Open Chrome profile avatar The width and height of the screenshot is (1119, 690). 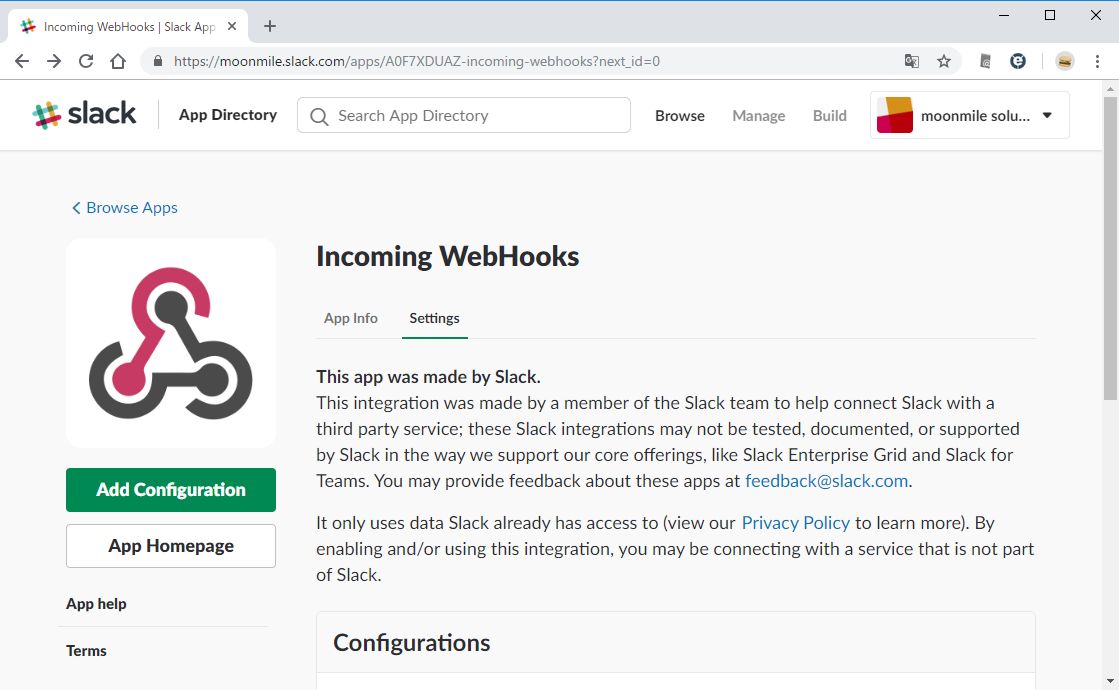click(1064, 61)
